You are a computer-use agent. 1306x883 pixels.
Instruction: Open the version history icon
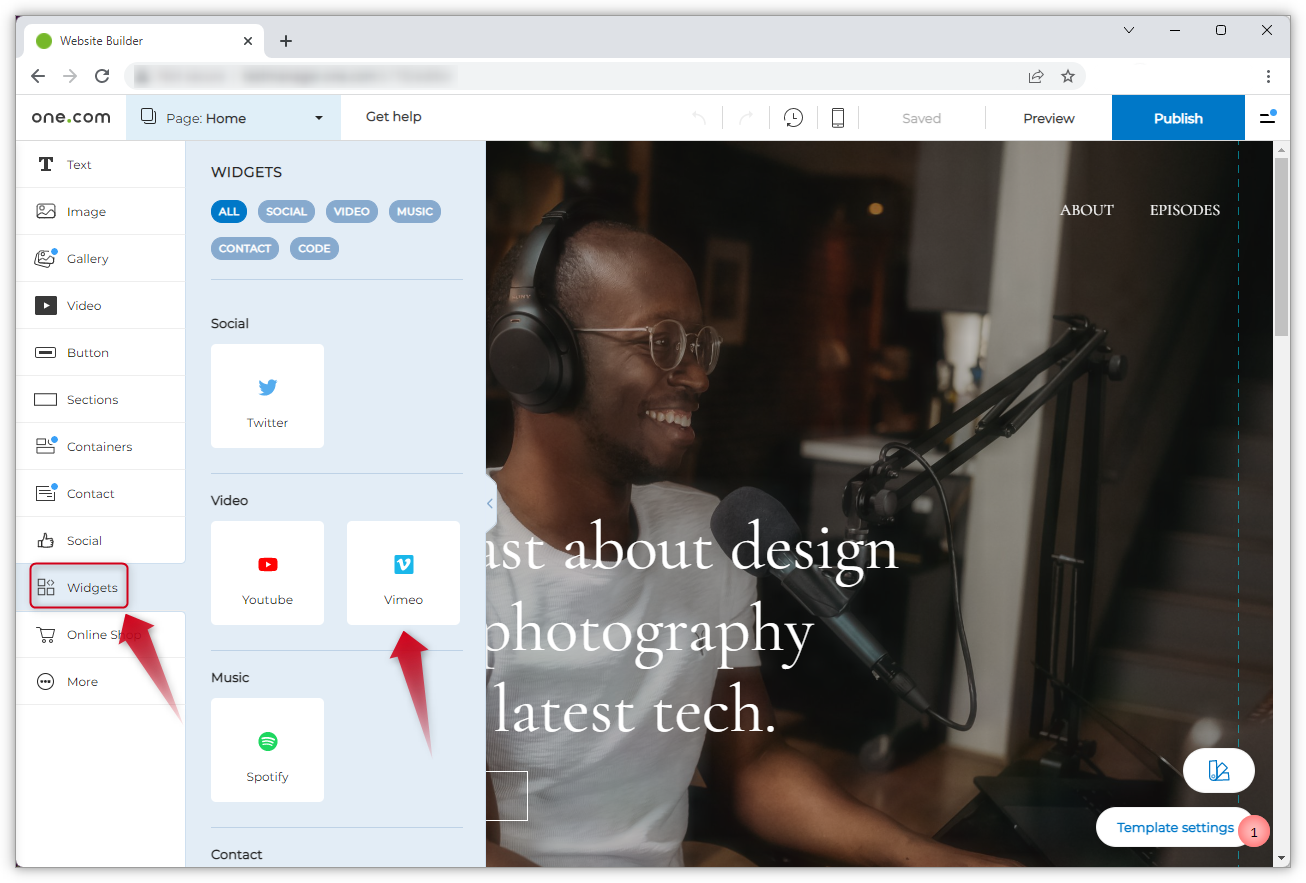pyautogui.click(x=793, y=117)
